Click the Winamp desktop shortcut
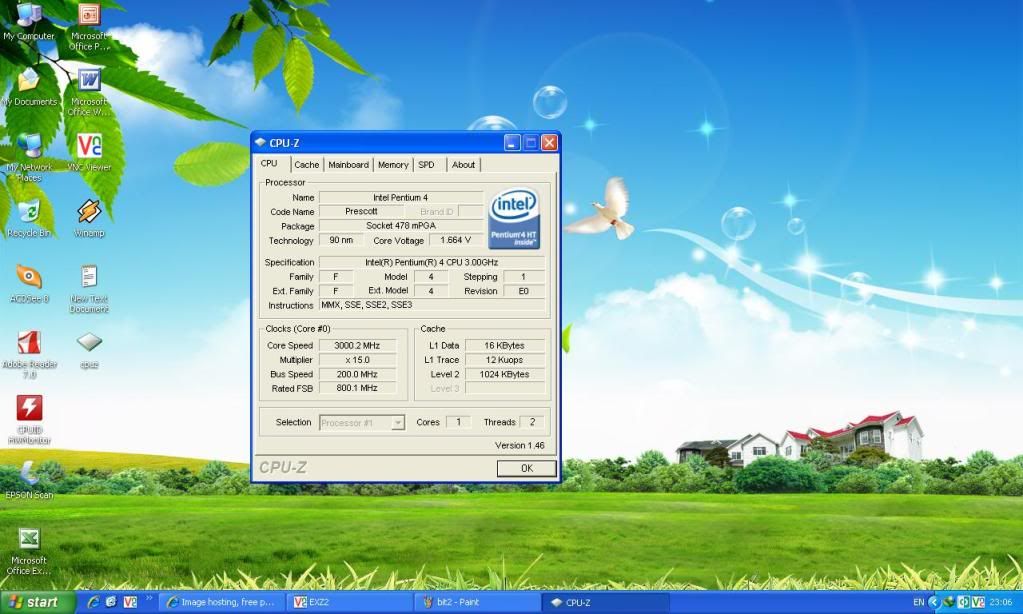Viewport: 1023px width, 614px height. pyautogui.click(x=89, y=219)
